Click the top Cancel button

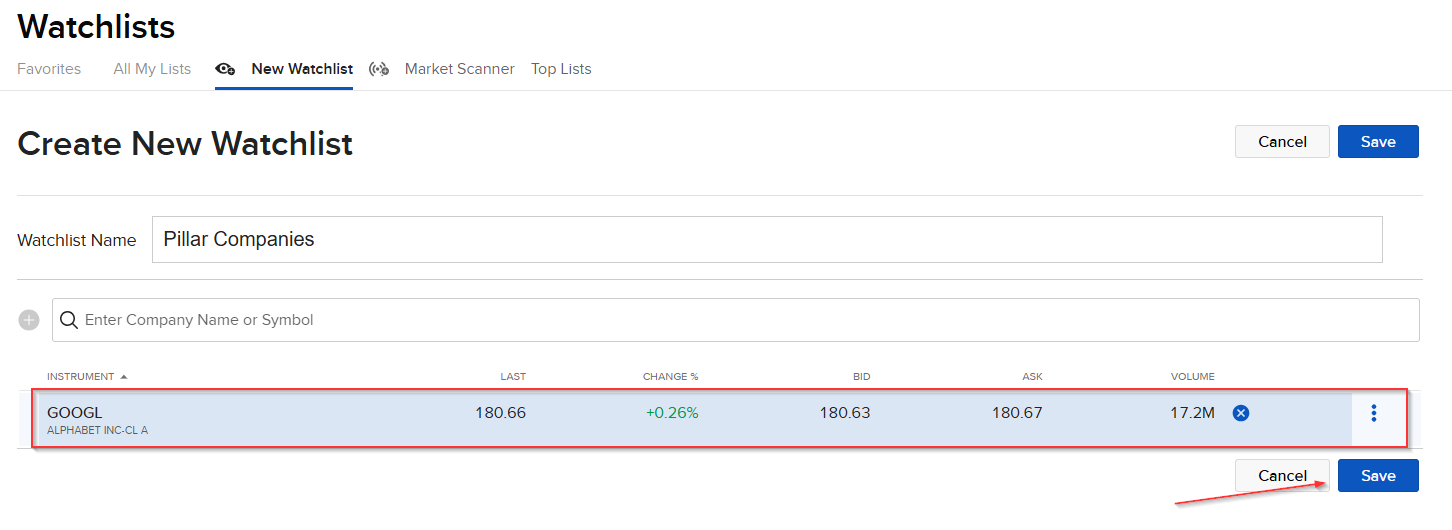1282,142
